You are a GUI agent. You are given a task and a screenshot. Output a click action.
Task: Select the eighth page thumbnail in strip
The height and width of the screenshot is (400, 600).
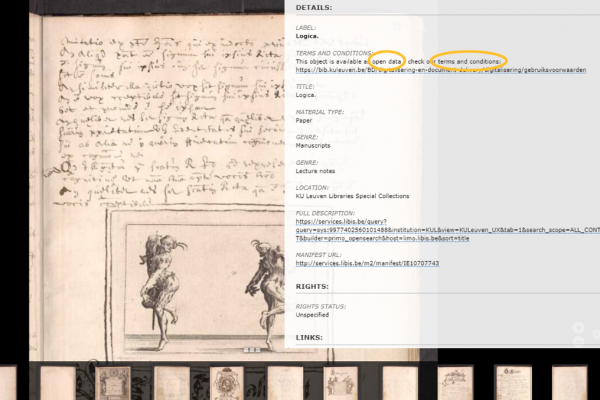399,382
